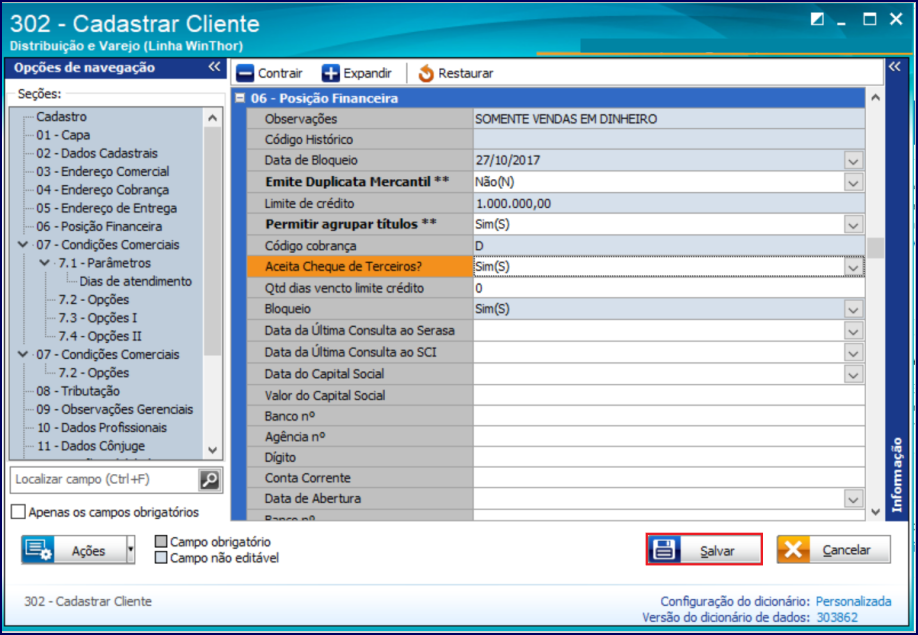Click the Restaurar arrow icon
The width and height of the screenshot is (918, 635).
[426, 74]
